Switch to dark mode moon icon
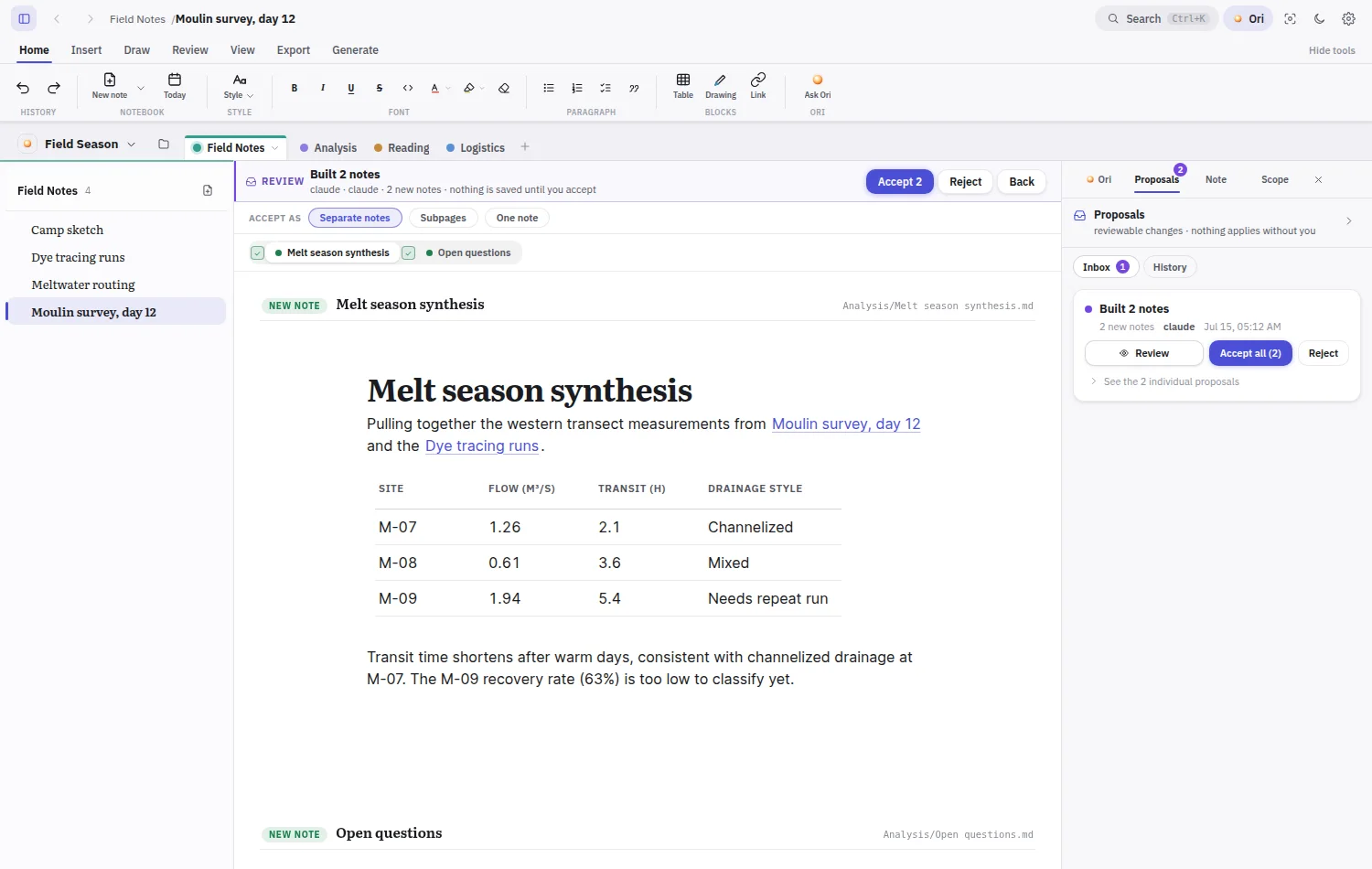 click(x=1319, y=18)
